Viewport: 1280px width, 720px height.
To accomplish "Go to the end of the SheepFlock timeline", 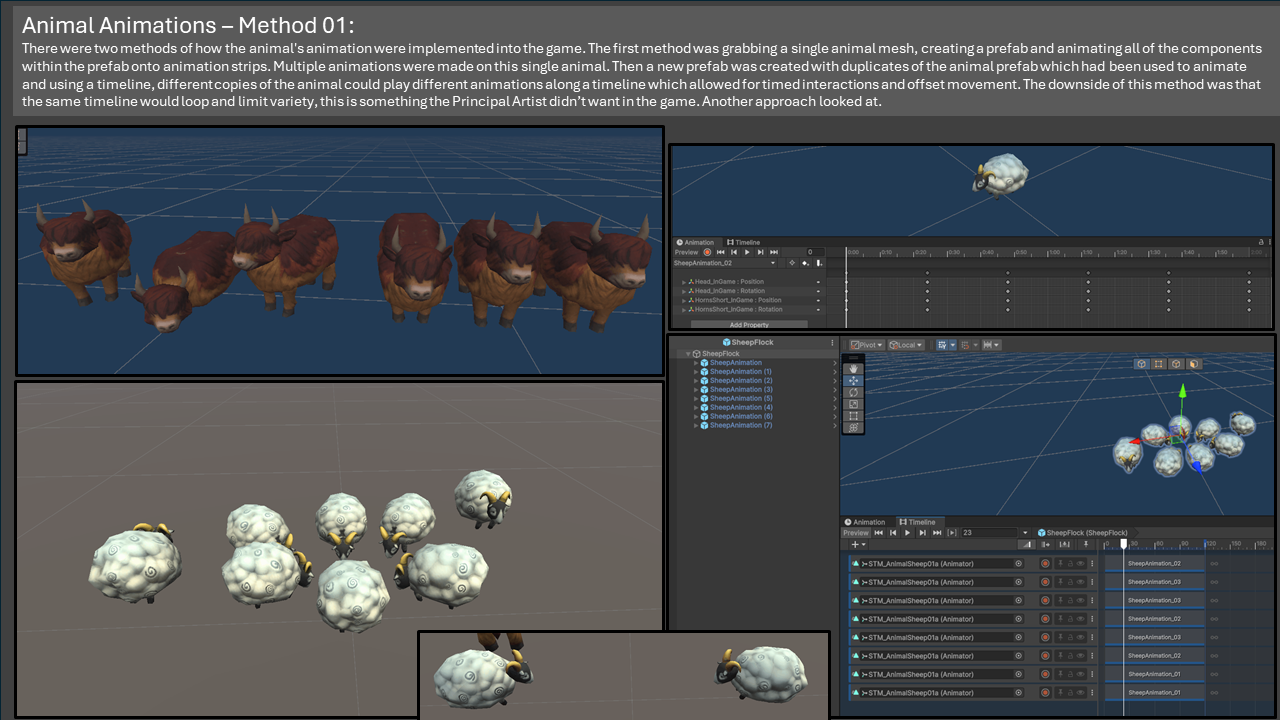I will tap(937, 533).
